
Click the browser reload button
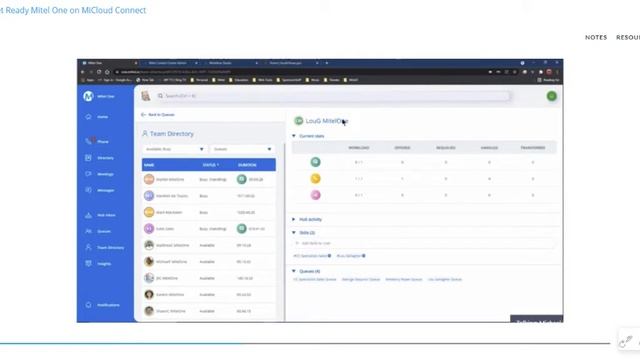(x=99, y=72)
